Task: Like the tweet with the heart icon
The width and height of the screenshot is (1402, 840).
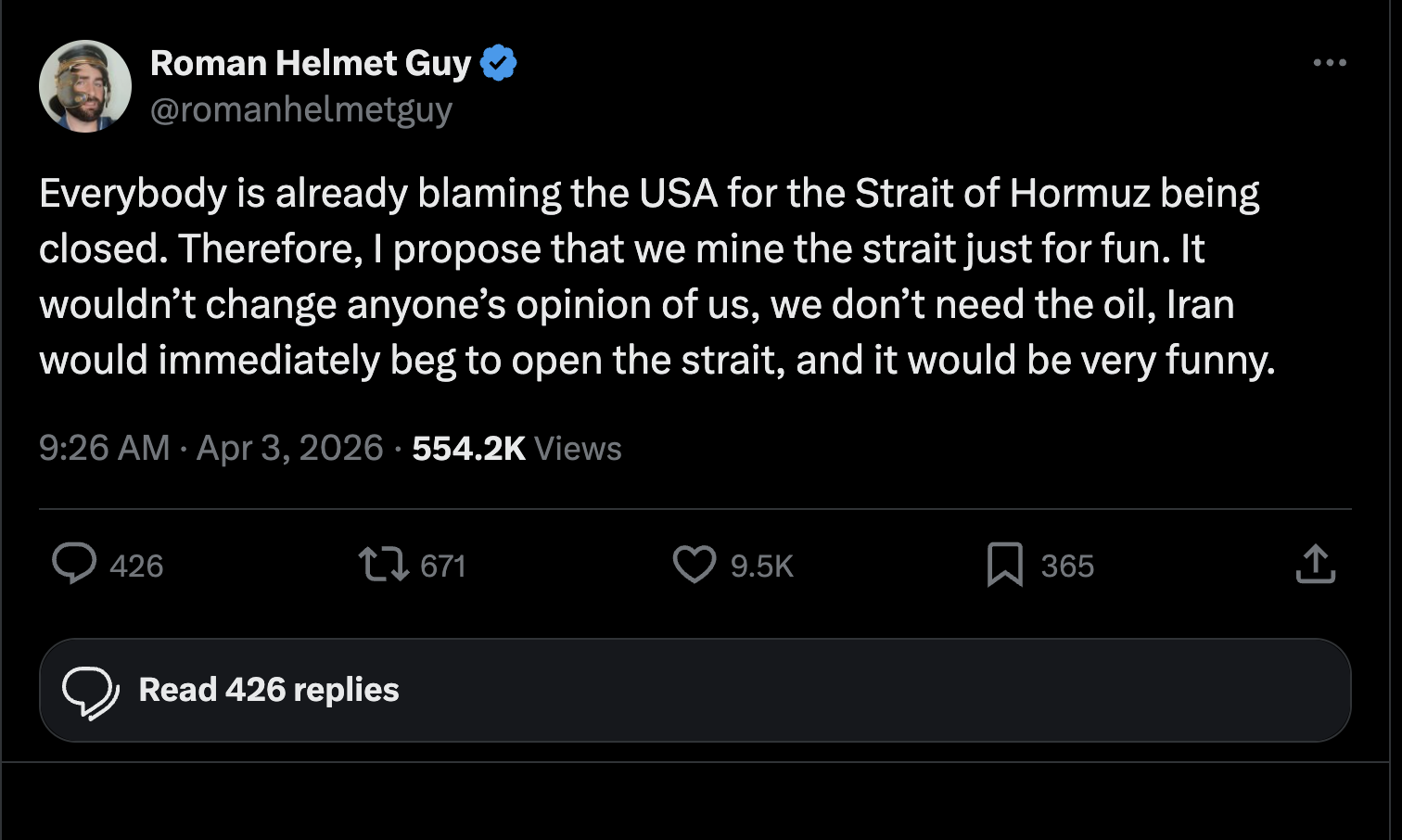Action: point(695,564)
